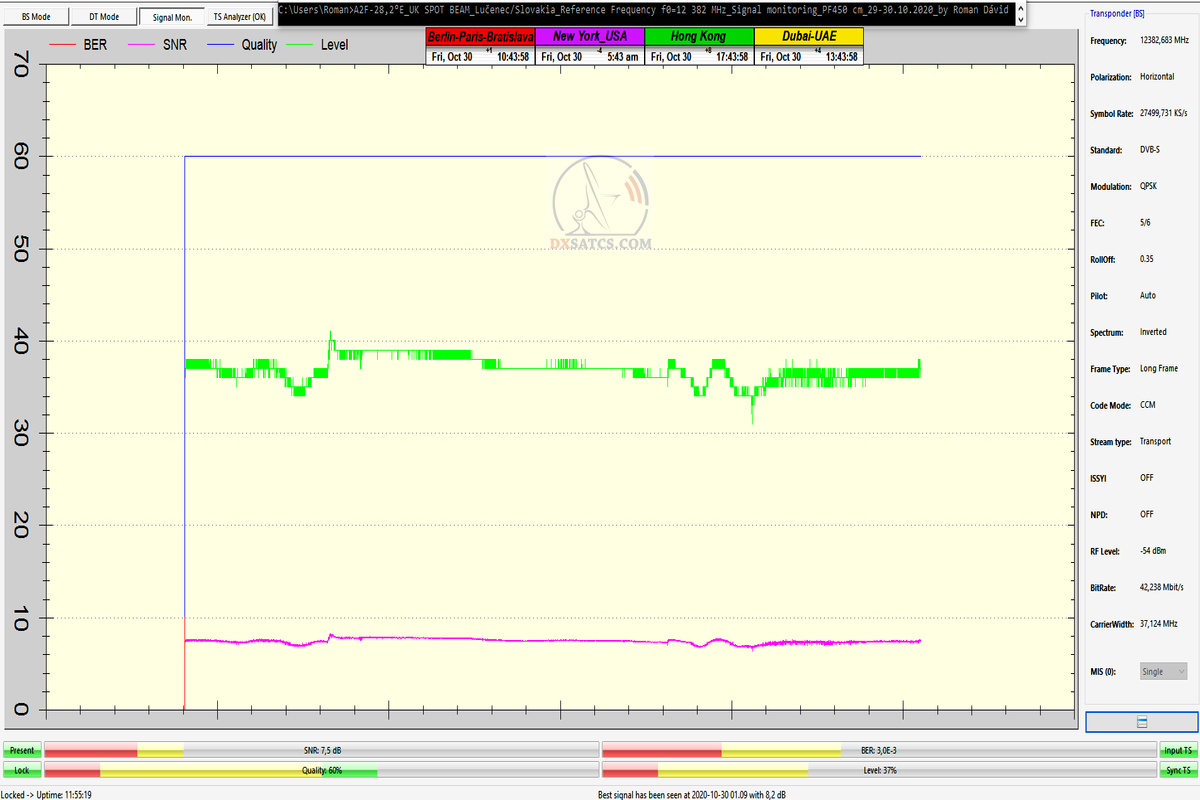
Task: Click the file path text field
Action: coord(645,8)
